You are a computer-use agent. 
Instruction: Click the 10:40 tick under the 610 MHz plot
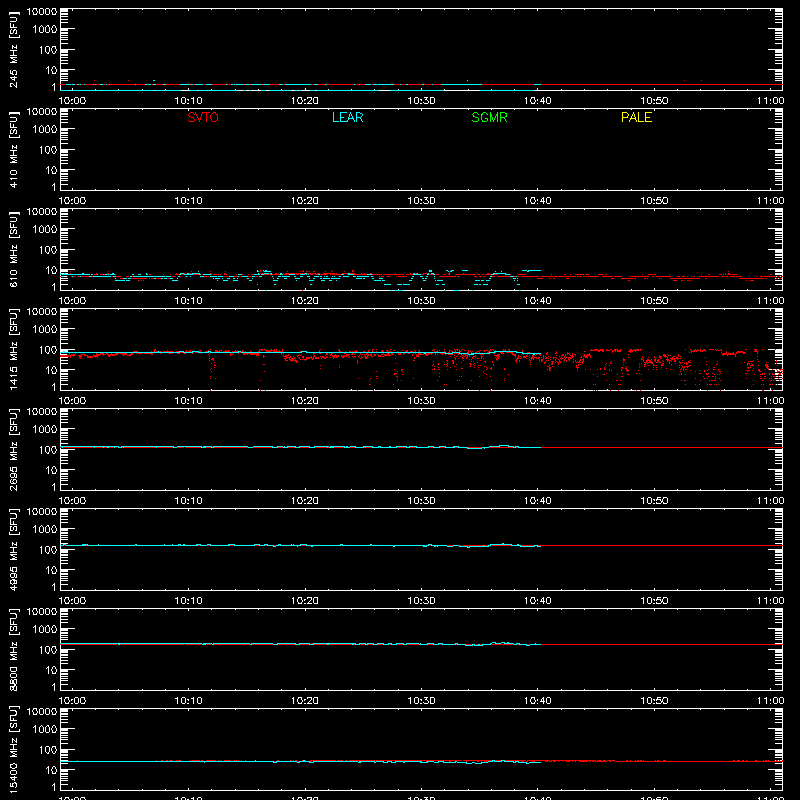click(538, 301)
